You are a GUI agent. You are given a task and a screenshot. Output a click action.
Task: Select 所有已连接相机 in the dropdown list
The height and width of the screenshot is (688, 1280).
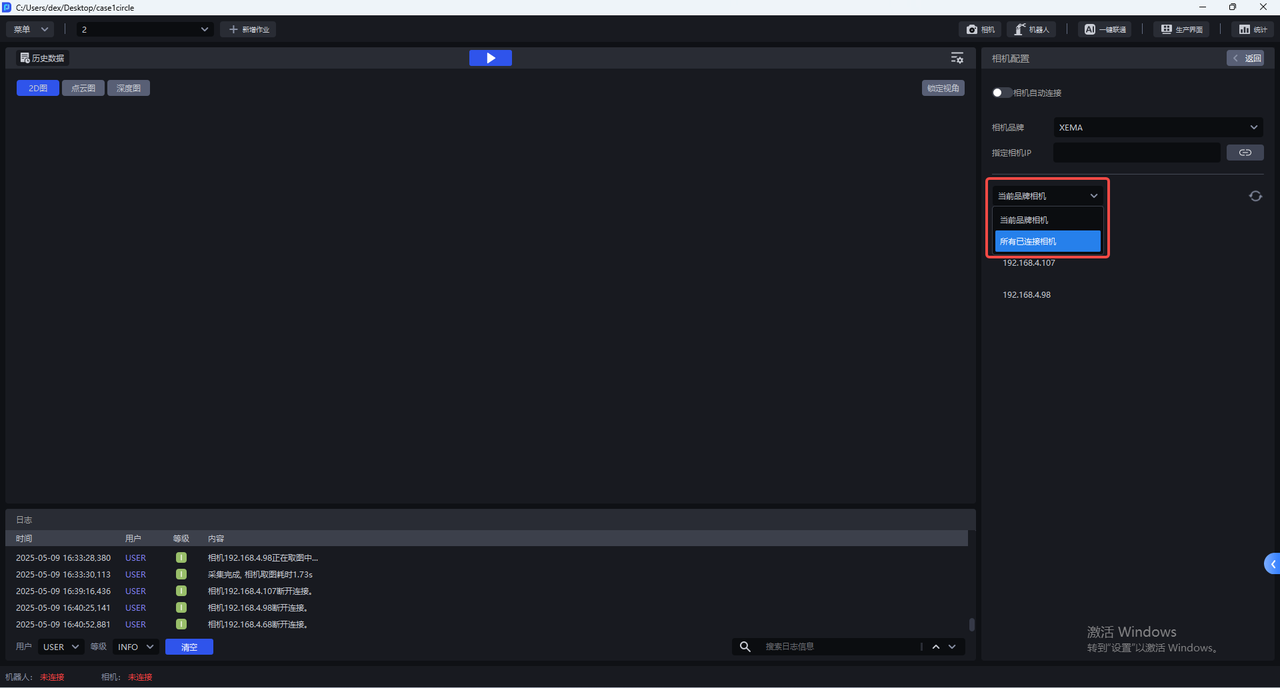click(1047, 241)
